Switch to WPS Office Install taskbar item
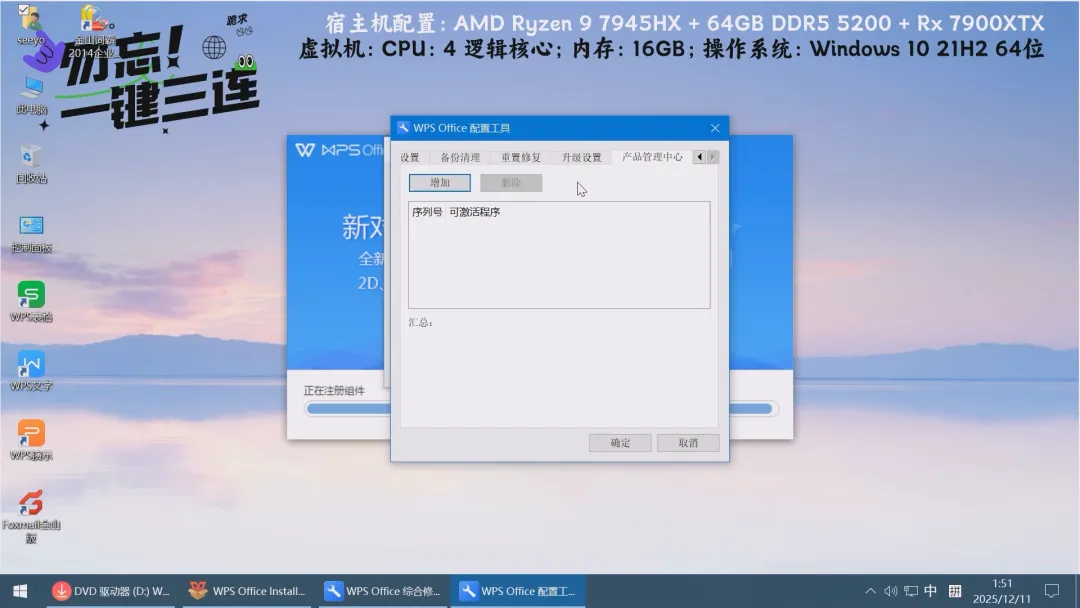 click(x=247, y=591)
